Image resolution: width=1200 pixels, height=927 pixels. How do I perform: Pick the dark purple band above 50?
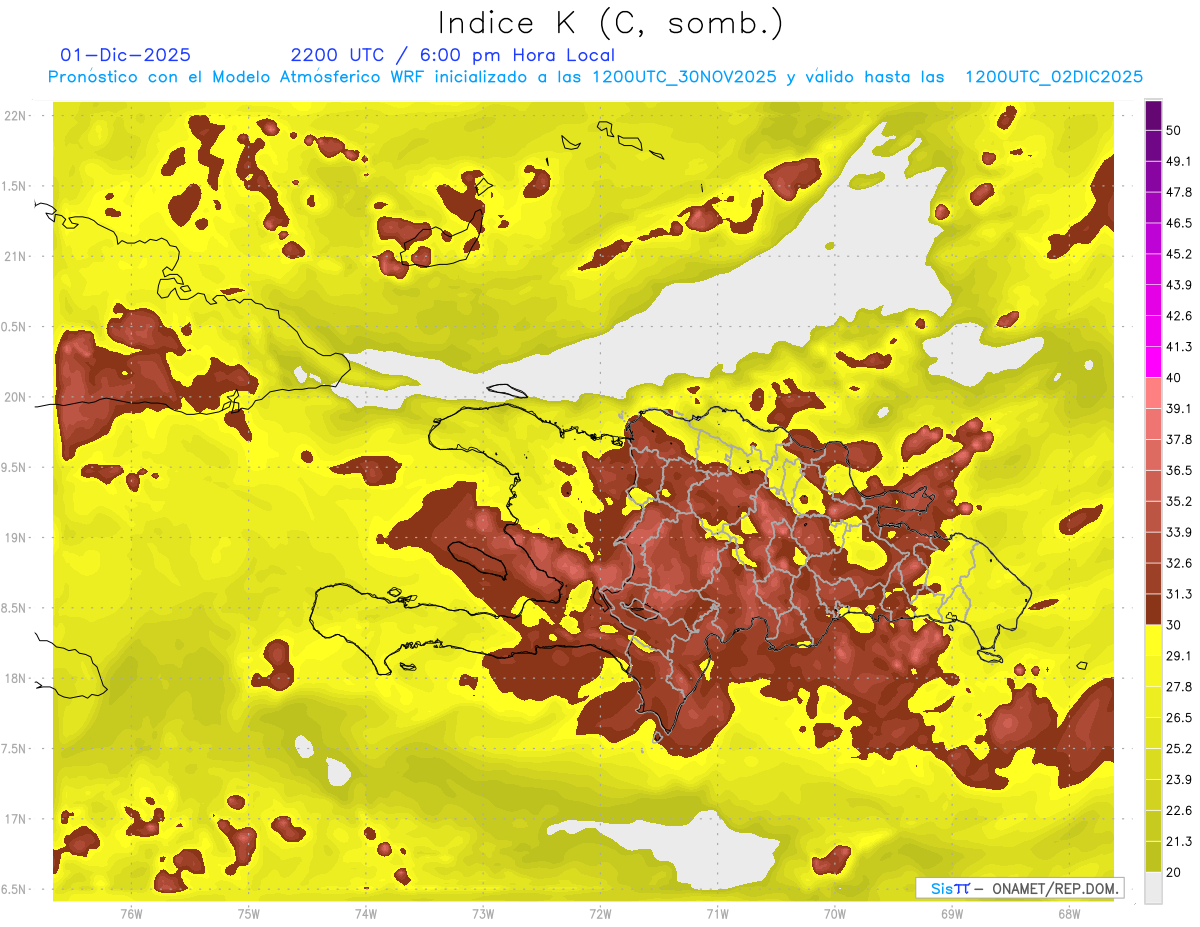click(x=1153, y=115)
